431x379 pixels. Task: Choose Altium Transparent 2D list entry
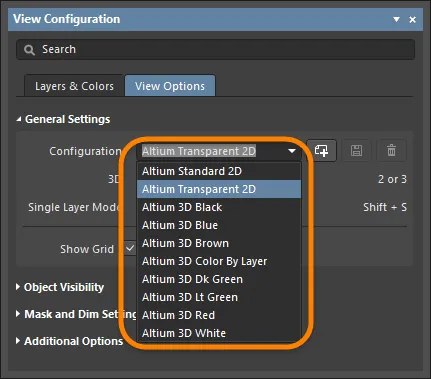pos(219,189)
